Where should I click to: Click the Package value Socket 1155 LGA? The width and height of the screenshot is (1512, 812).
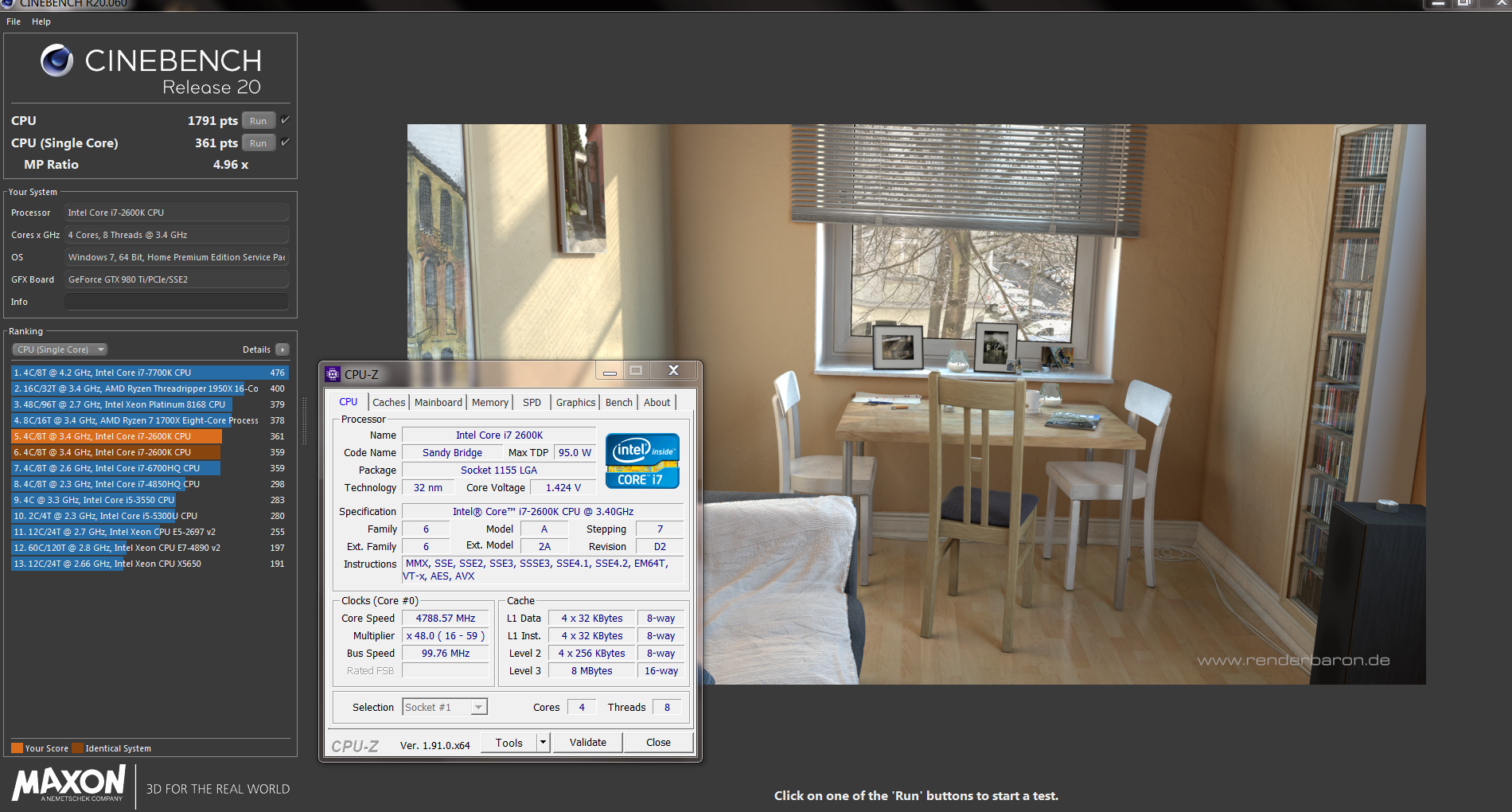499,470
